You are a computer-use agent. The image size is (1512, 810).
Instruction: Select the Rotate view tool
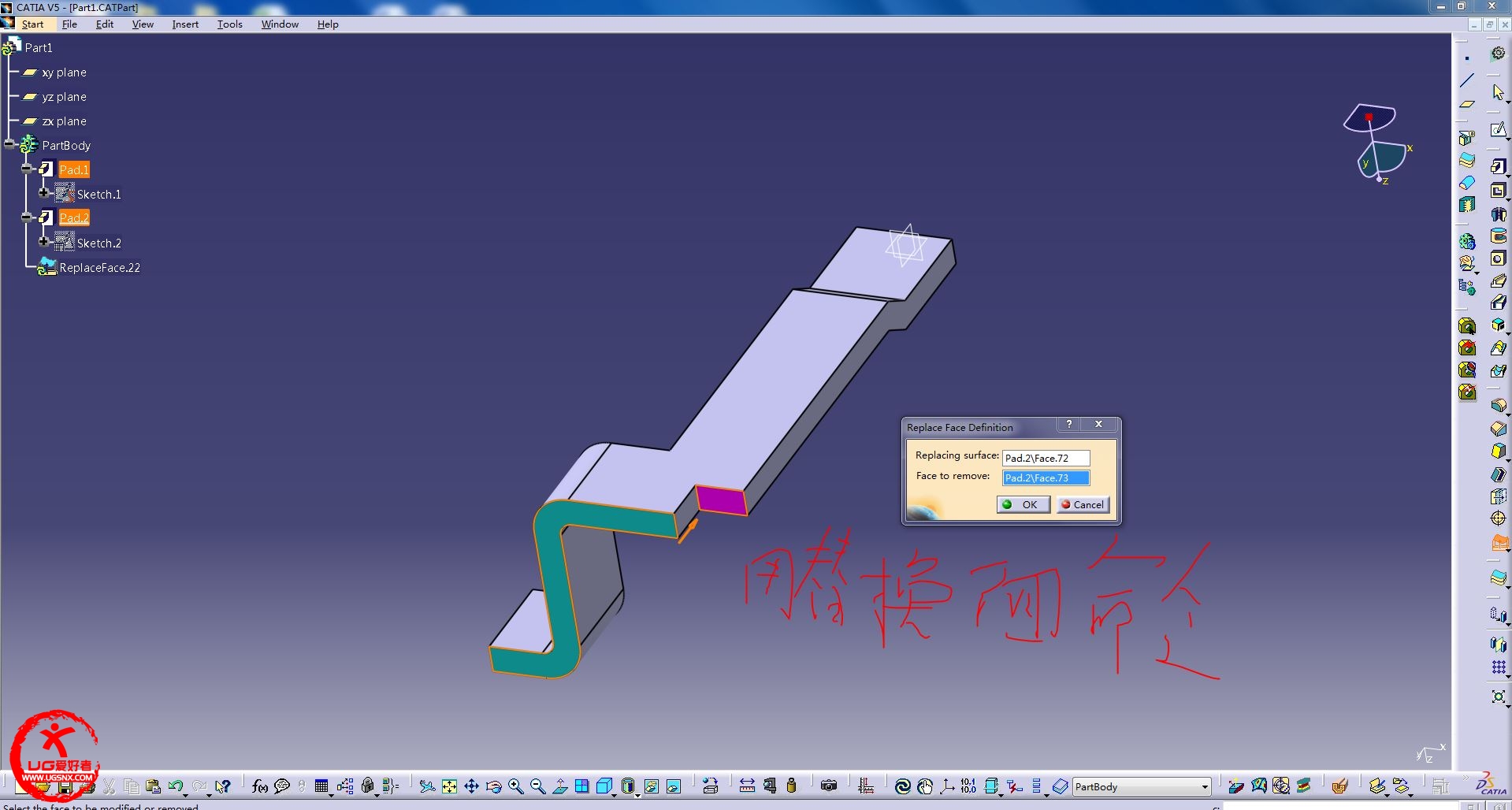(x=493, y=786)
